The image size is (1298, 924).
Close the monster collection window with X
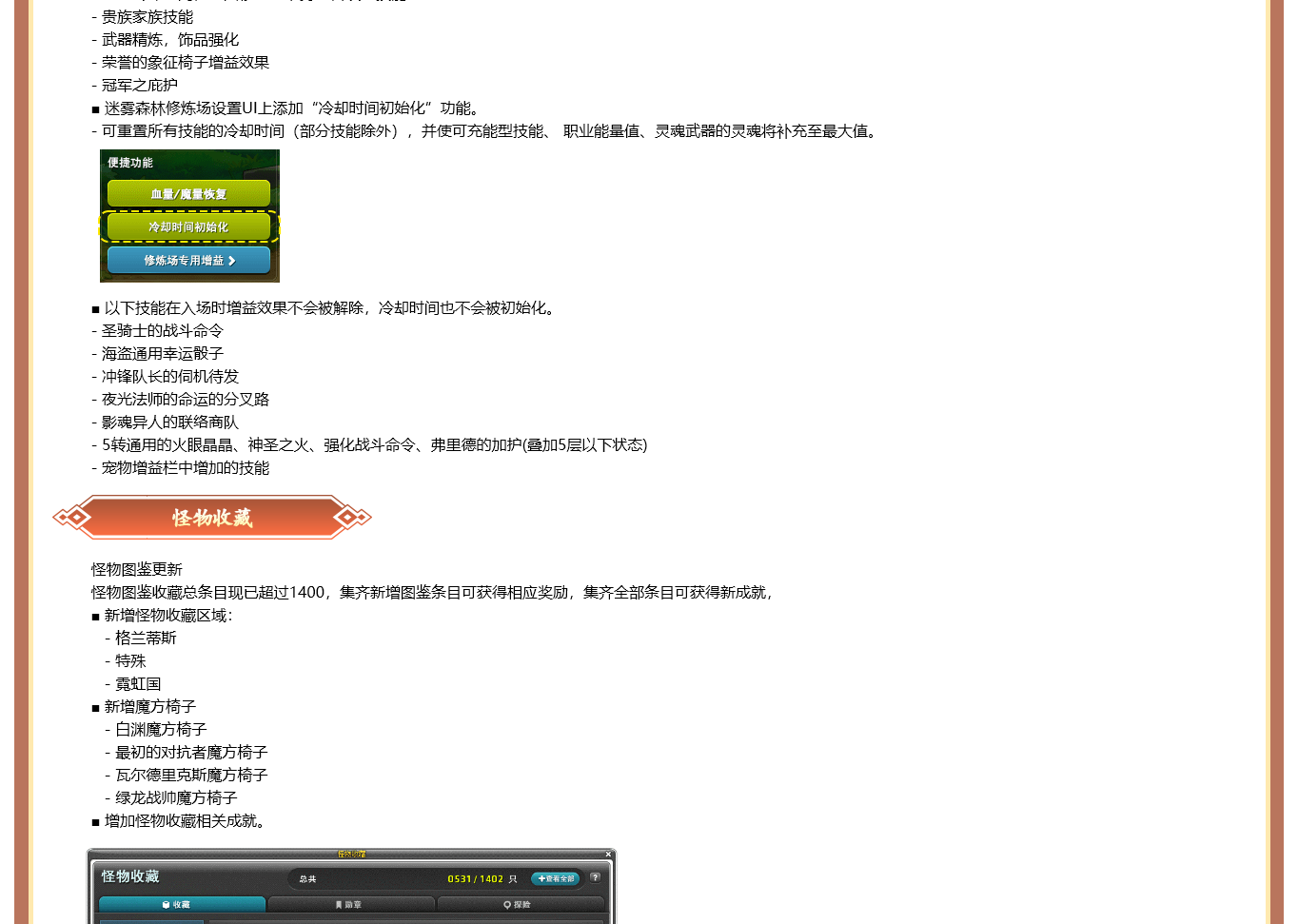click(608, 855)
